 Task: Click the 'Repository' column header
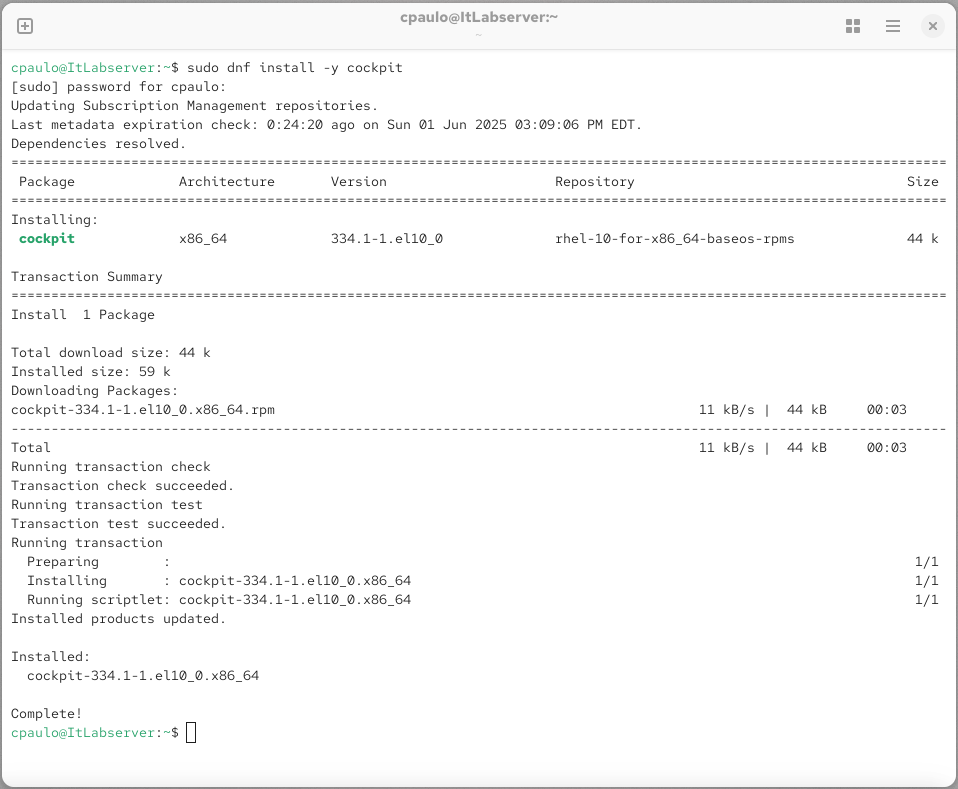594,182
